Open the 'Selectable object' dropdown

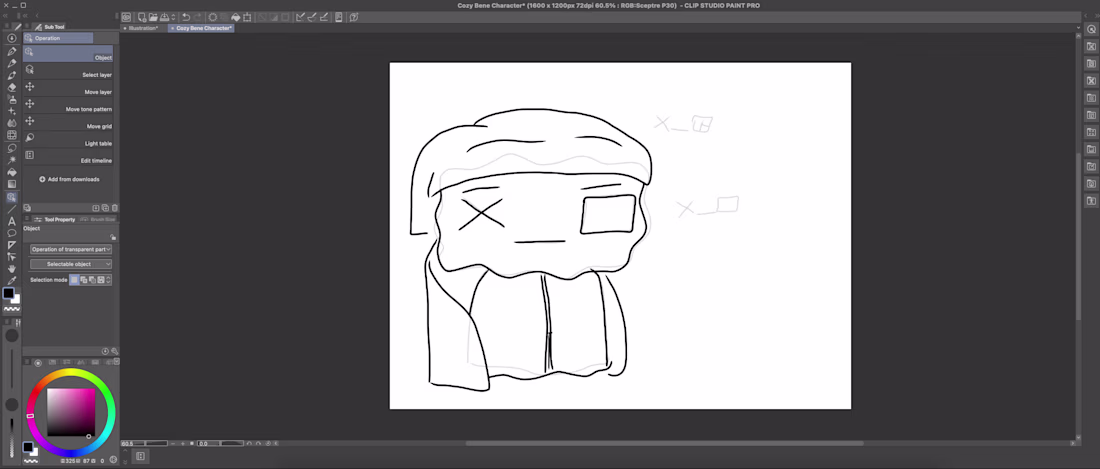[71, 264]
